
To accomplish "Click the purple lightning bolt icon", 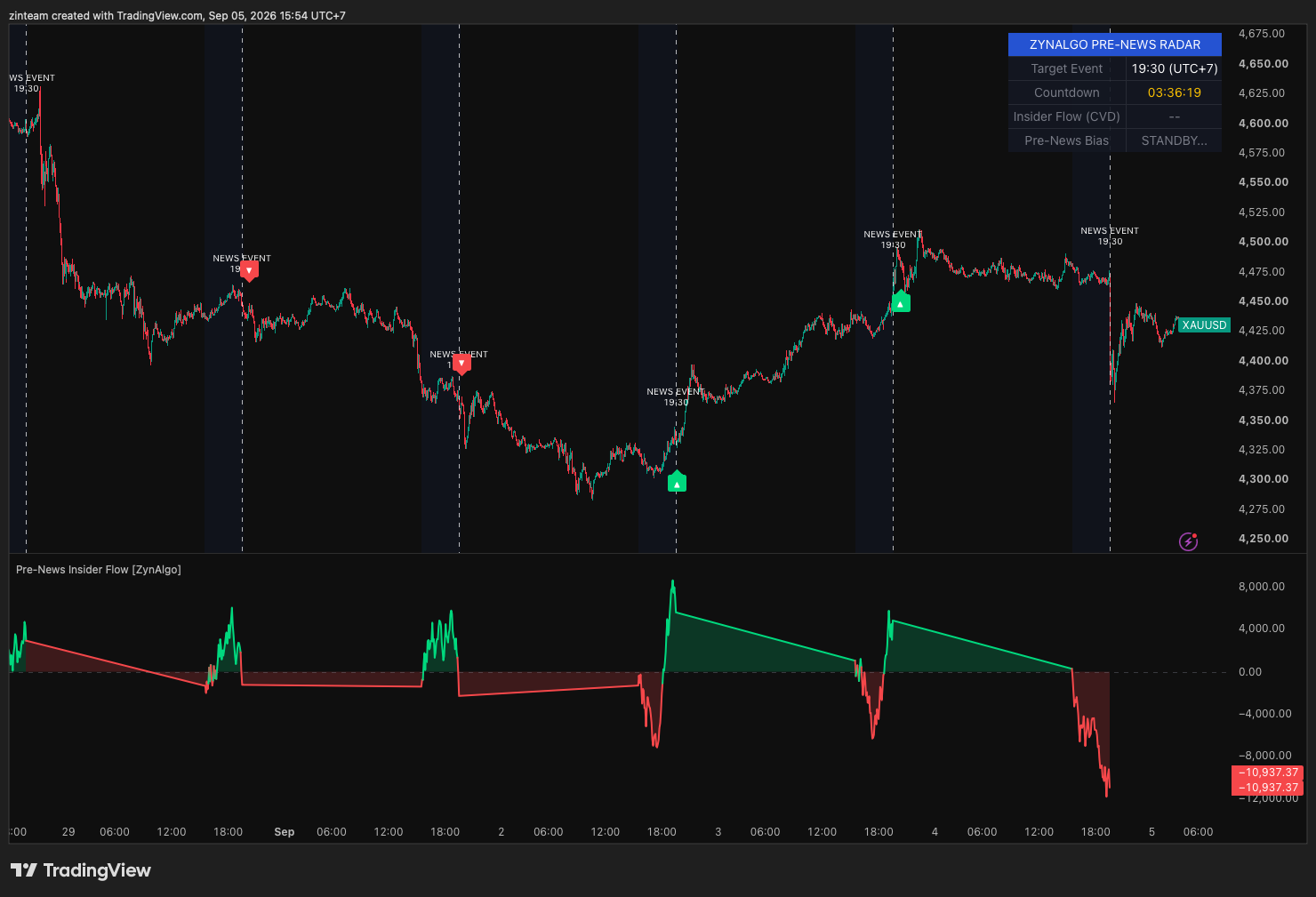I will point(1188,541).
